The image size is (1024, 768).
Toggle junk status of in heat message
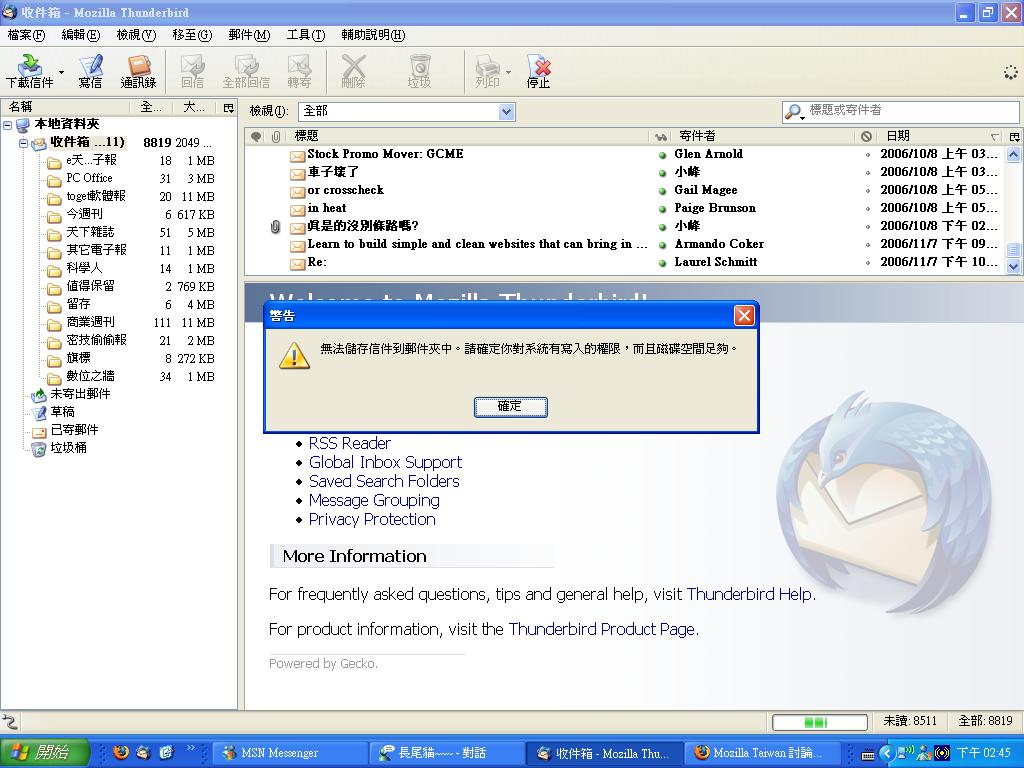click(867, 209)
